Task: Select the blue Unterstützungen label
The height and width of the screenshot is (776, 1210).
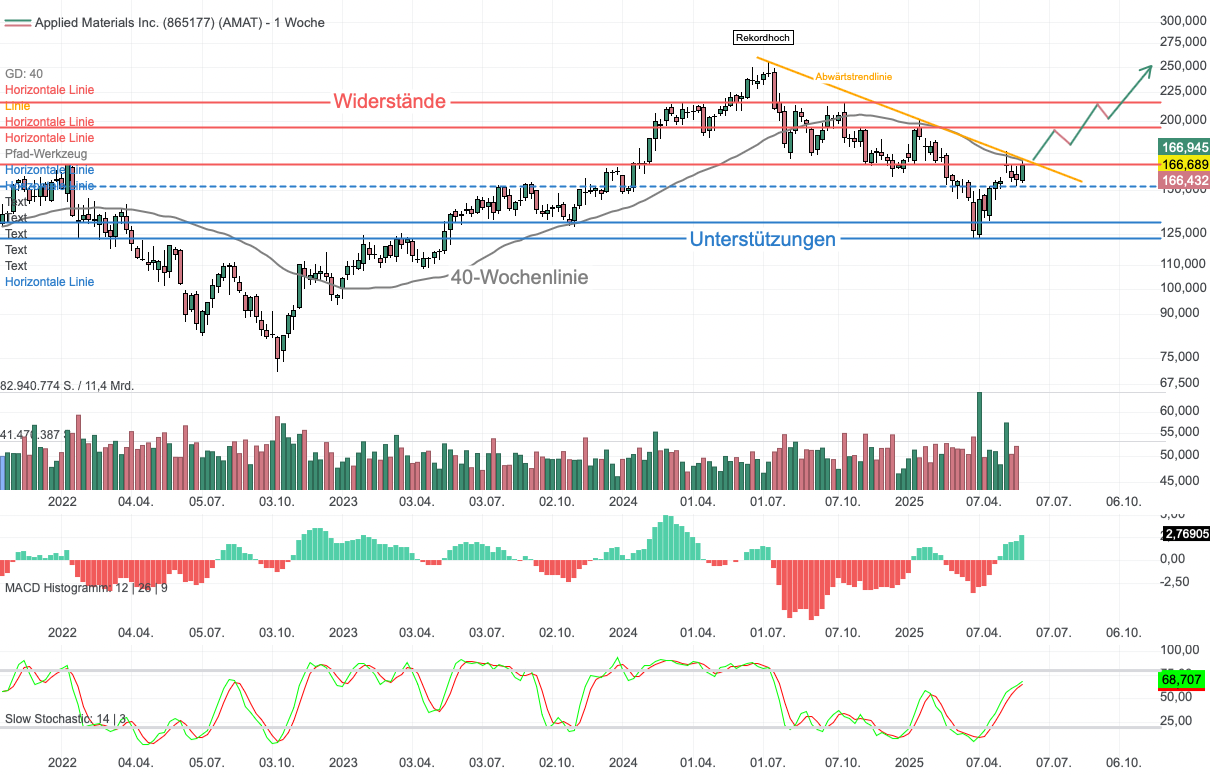Action: point(762,239)
